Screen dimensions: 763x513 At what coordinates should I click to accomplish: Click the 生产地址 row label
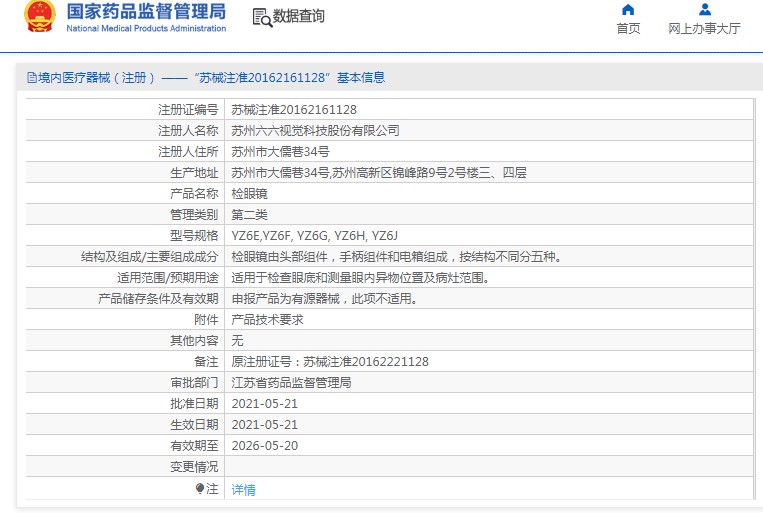194,172
